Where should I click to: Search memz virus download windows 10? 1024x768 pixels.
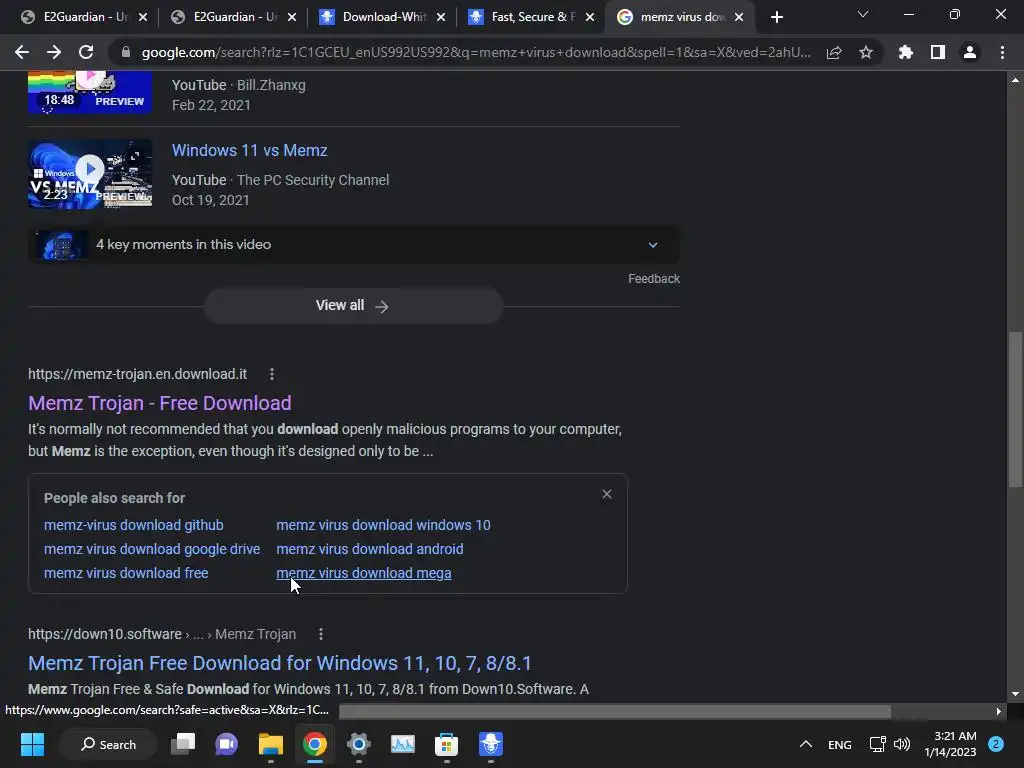(383, 525)
